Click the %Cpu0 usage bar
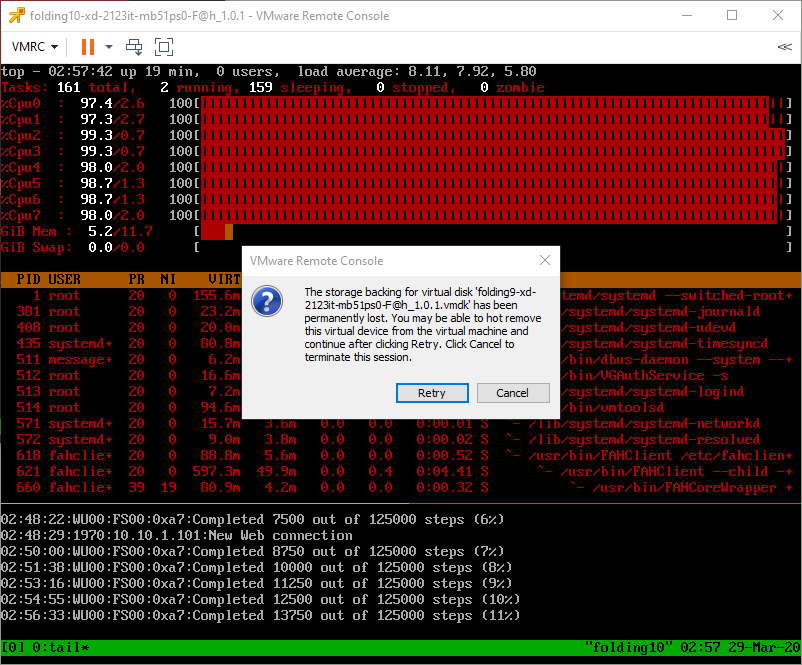802x665 pixels. [x=492, y=104]
